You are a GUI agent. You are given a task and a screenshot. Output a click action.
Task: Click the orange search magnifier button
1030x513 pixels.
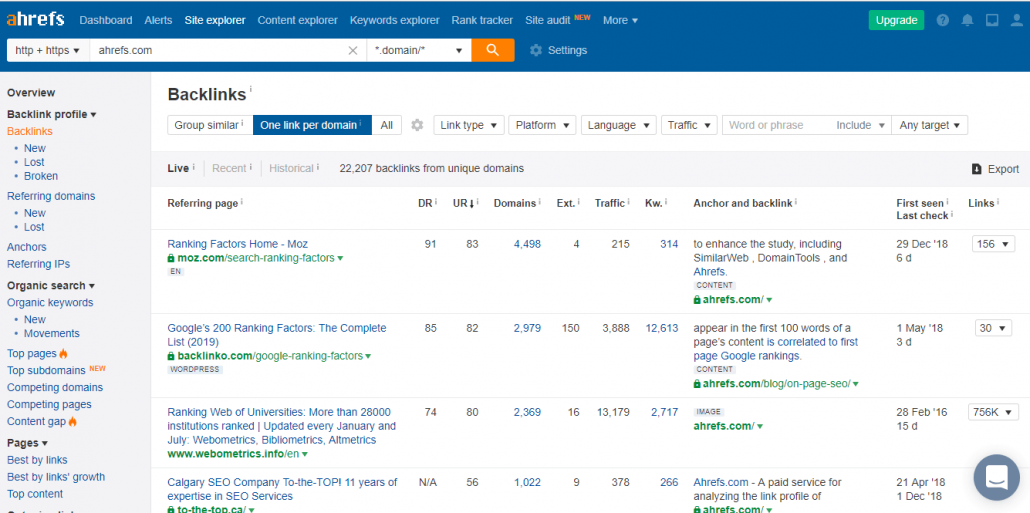click(493, 50)
